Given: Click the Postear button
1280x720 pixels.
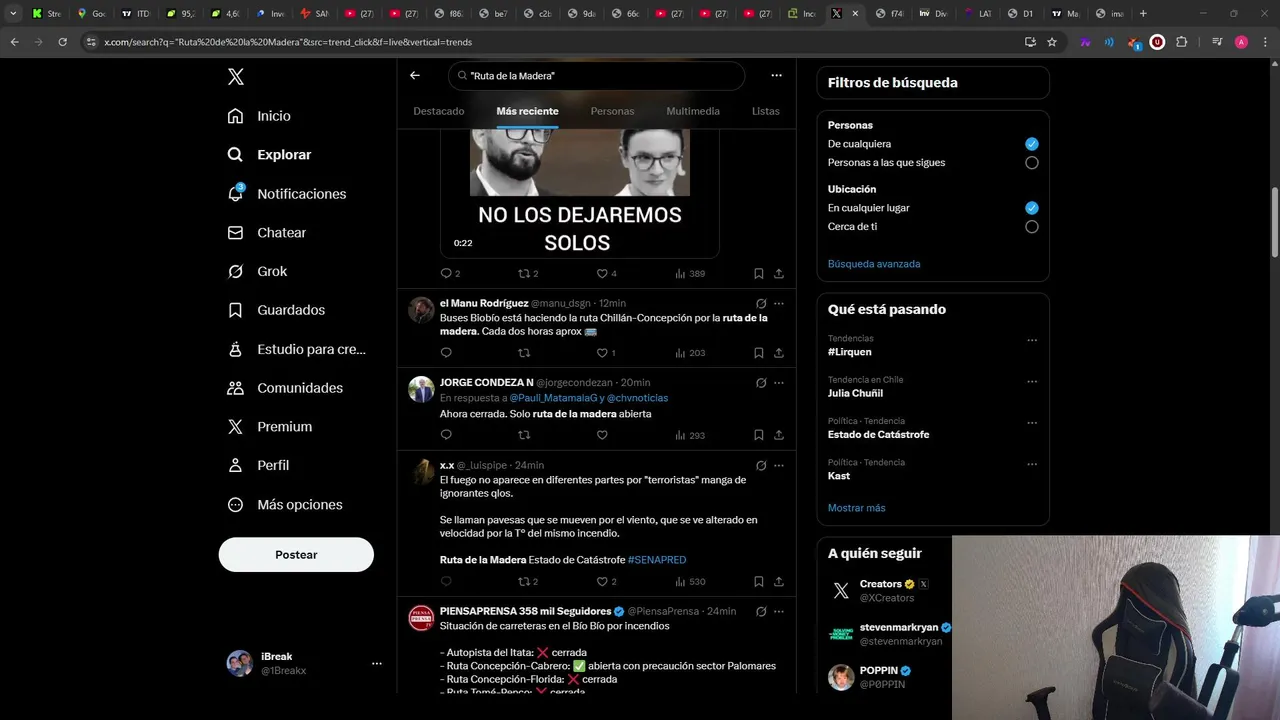Looking at the screenshot, I should coord(296,555).
